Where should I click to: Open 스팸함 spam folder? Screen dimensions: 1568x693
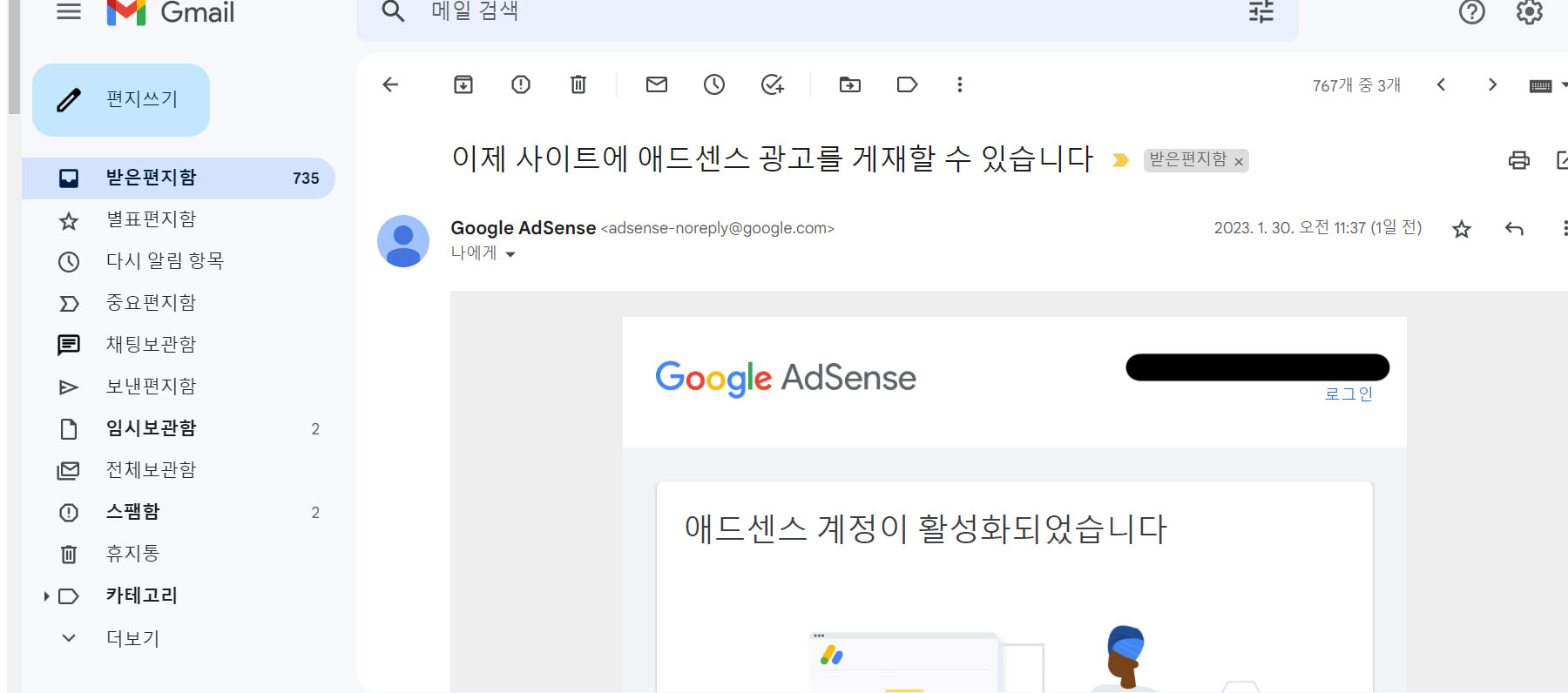[179, 513]
